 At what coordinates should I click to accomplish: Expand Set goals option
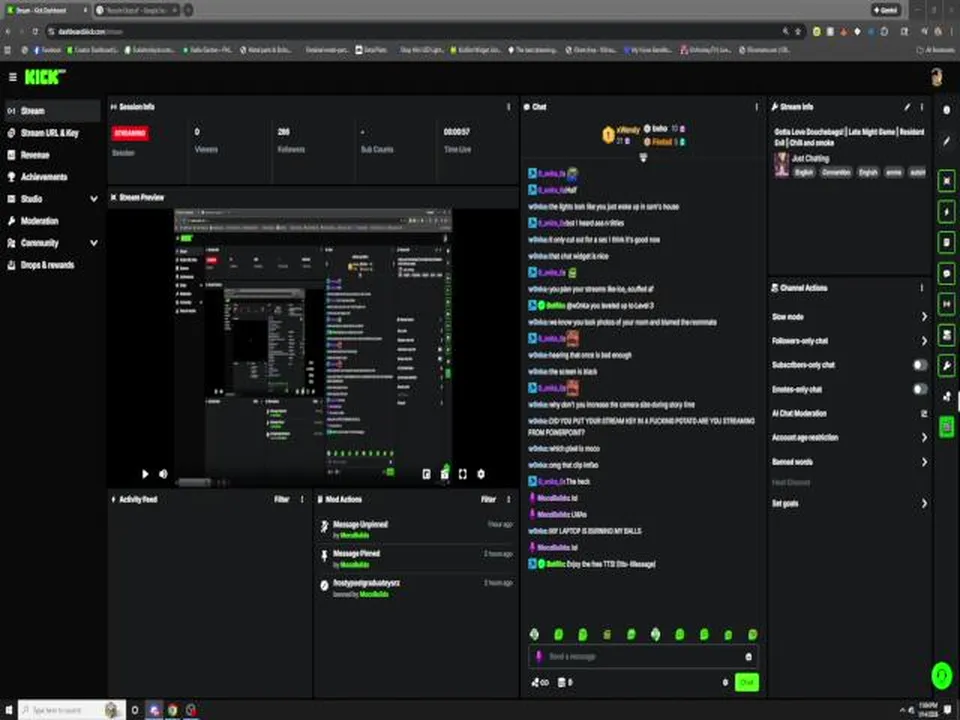point(924,504)
